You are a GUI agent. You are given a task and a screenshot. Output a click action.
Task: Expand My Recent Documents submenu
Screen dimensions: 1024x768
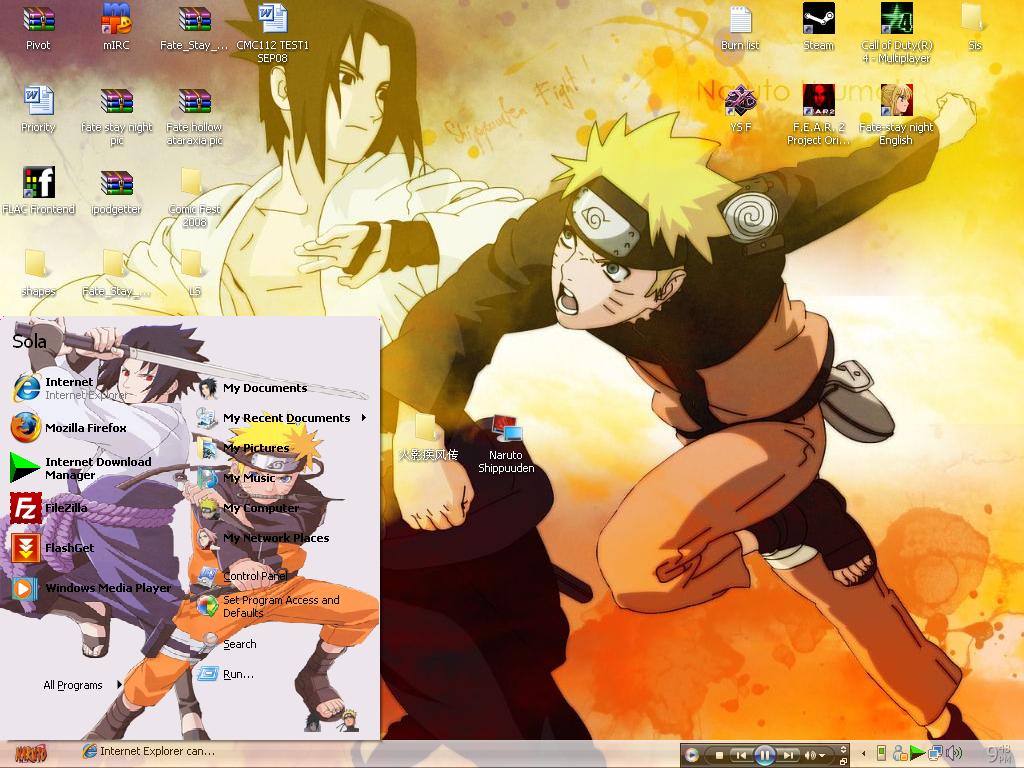coord(282,418)
